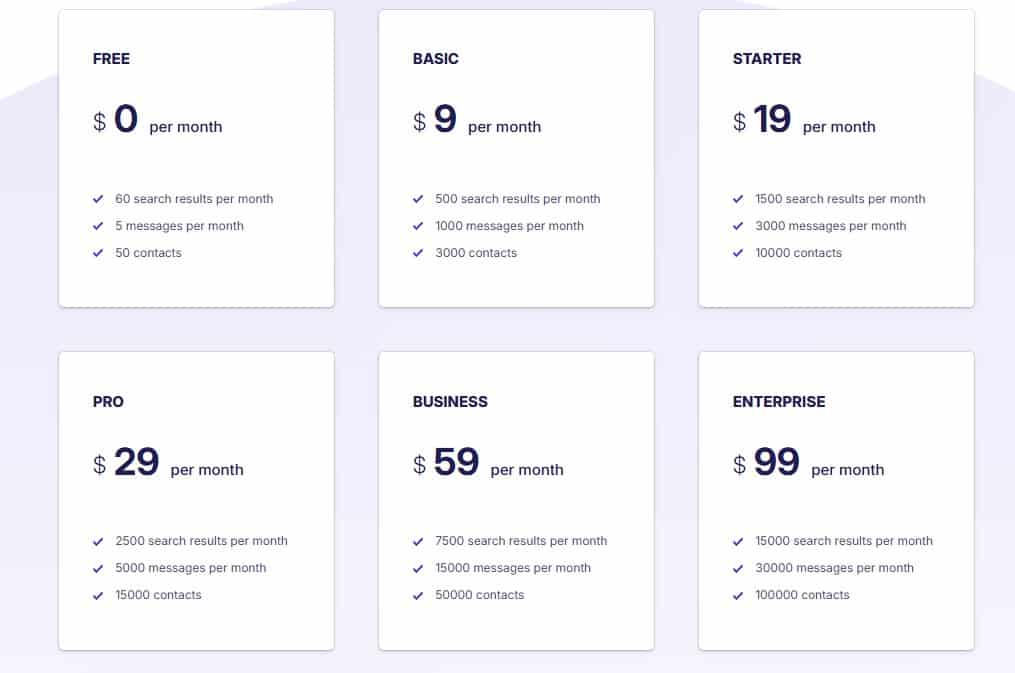
Task: Click the checkmark next to 1500 search results
Action: point(739,198)
